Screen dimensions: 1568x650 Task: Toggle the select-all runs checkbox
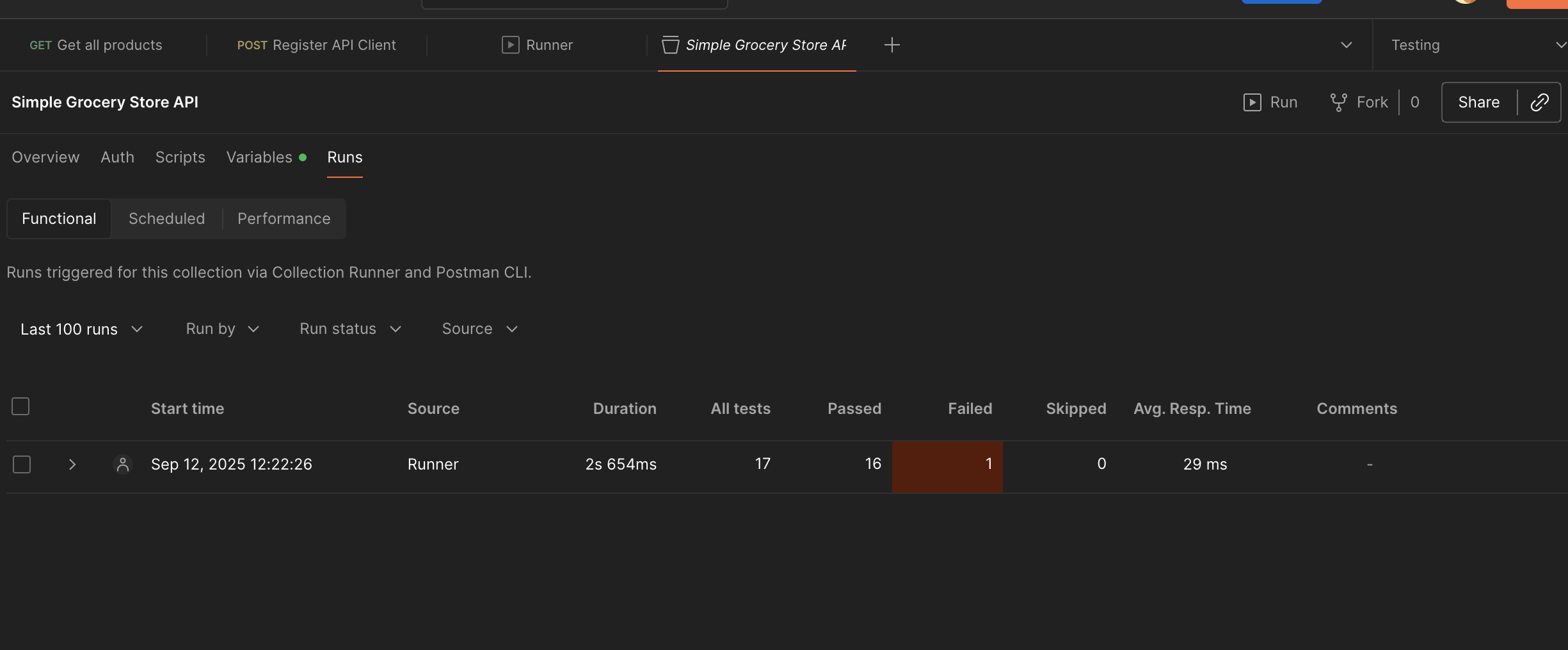click(20, 406)
